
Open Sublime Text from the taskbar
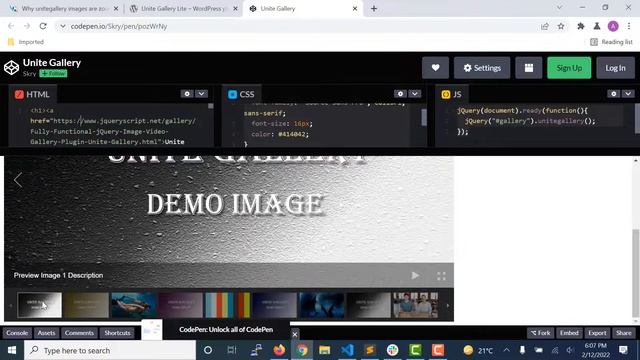pyautogui.click(x=370, y=350)
